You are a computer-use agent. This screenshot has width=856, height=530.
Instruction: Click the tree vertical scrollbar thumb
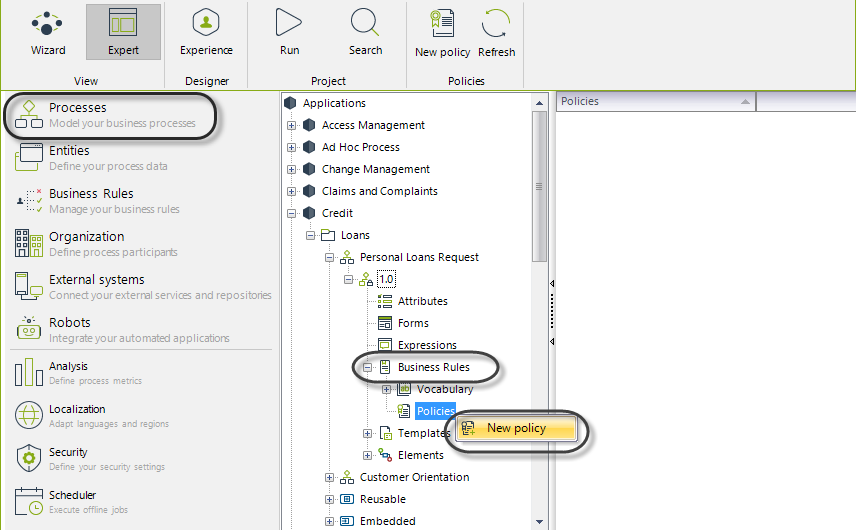pos(539,187)
